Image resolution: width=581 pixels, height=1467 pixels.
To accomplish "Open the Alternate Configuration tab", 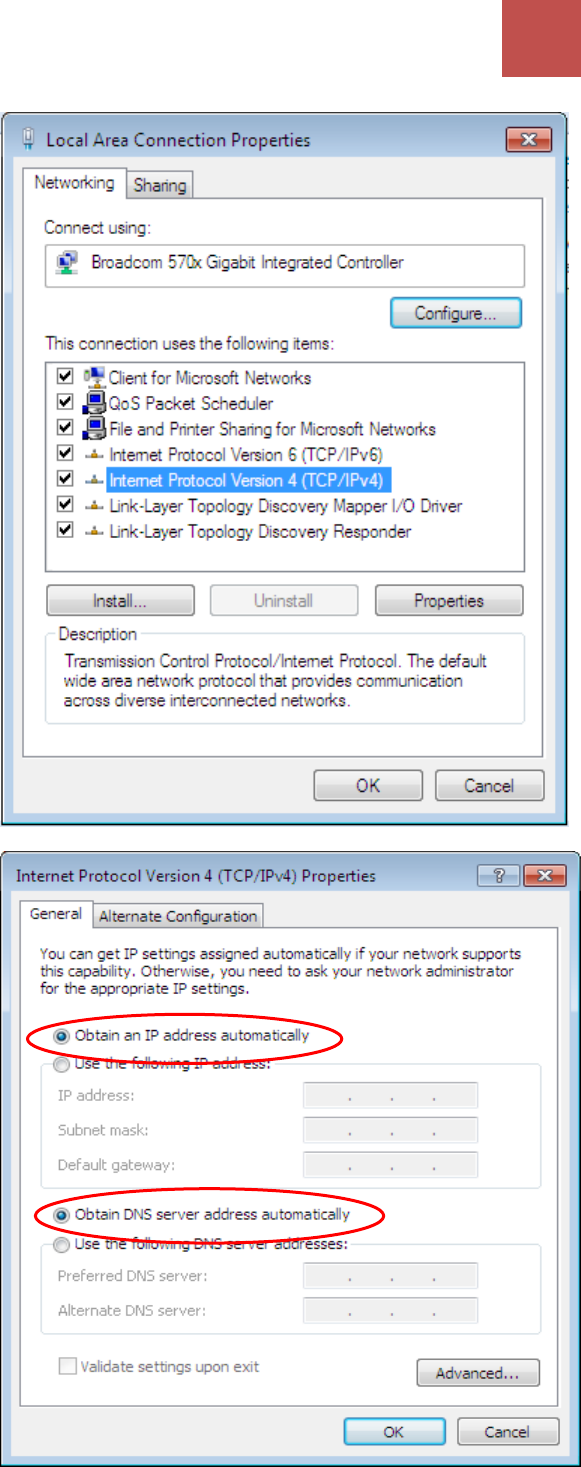I will click(x=178, y=916).
